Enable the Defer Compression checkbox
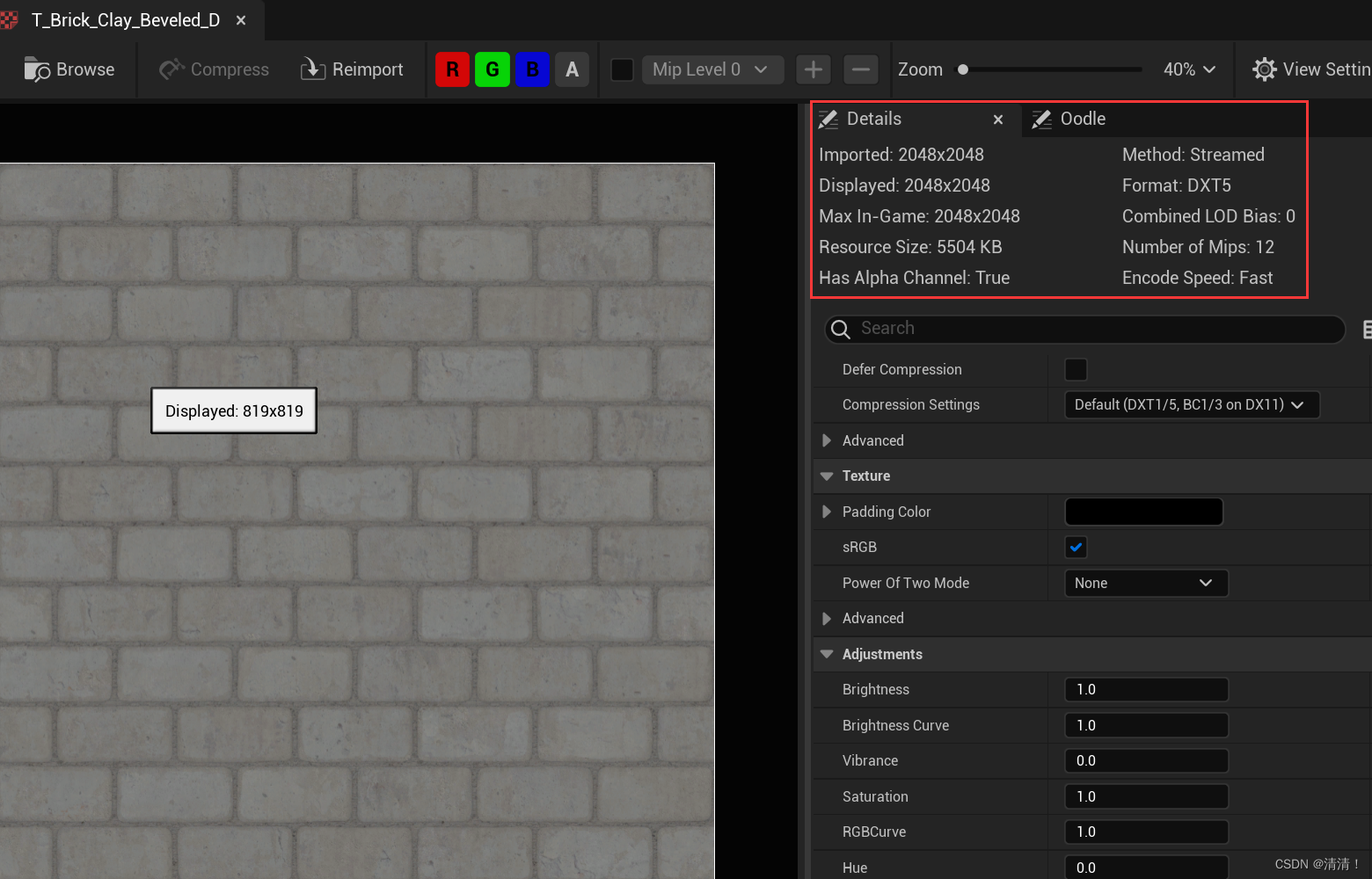Image resolution: width=1372 pixels, height=879 pixels. (x=1076, y=369)
